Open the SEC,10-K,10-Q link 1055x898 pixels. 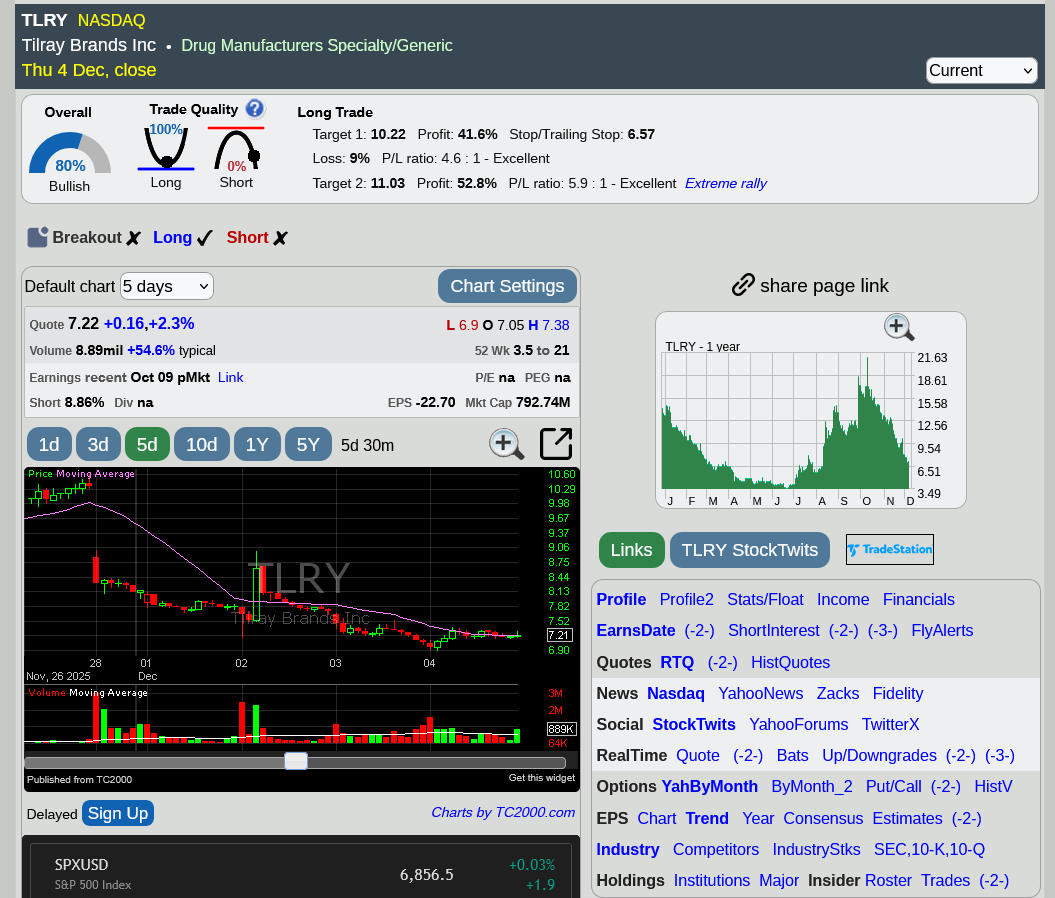click(x=929, y=850)
